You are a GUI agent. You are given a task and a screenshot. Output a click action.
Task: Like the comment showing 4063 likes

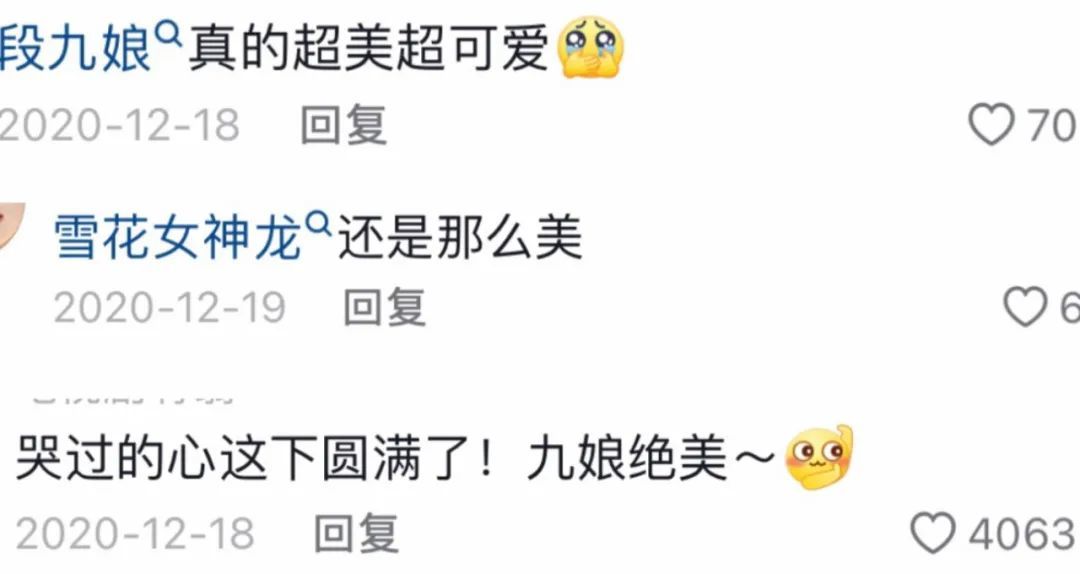click(x=933, y=533)
